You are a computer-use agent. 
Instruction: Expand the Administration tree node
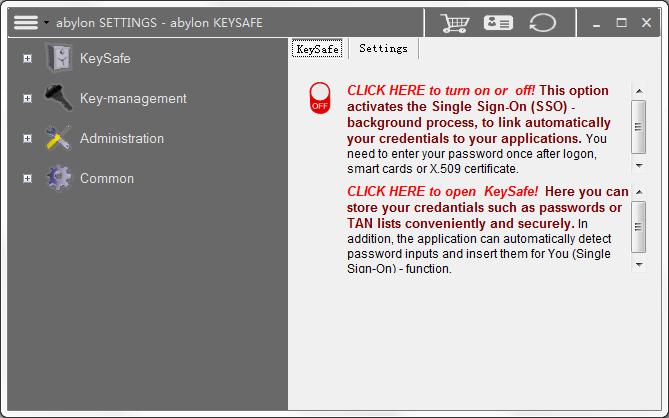coord(27,139)
